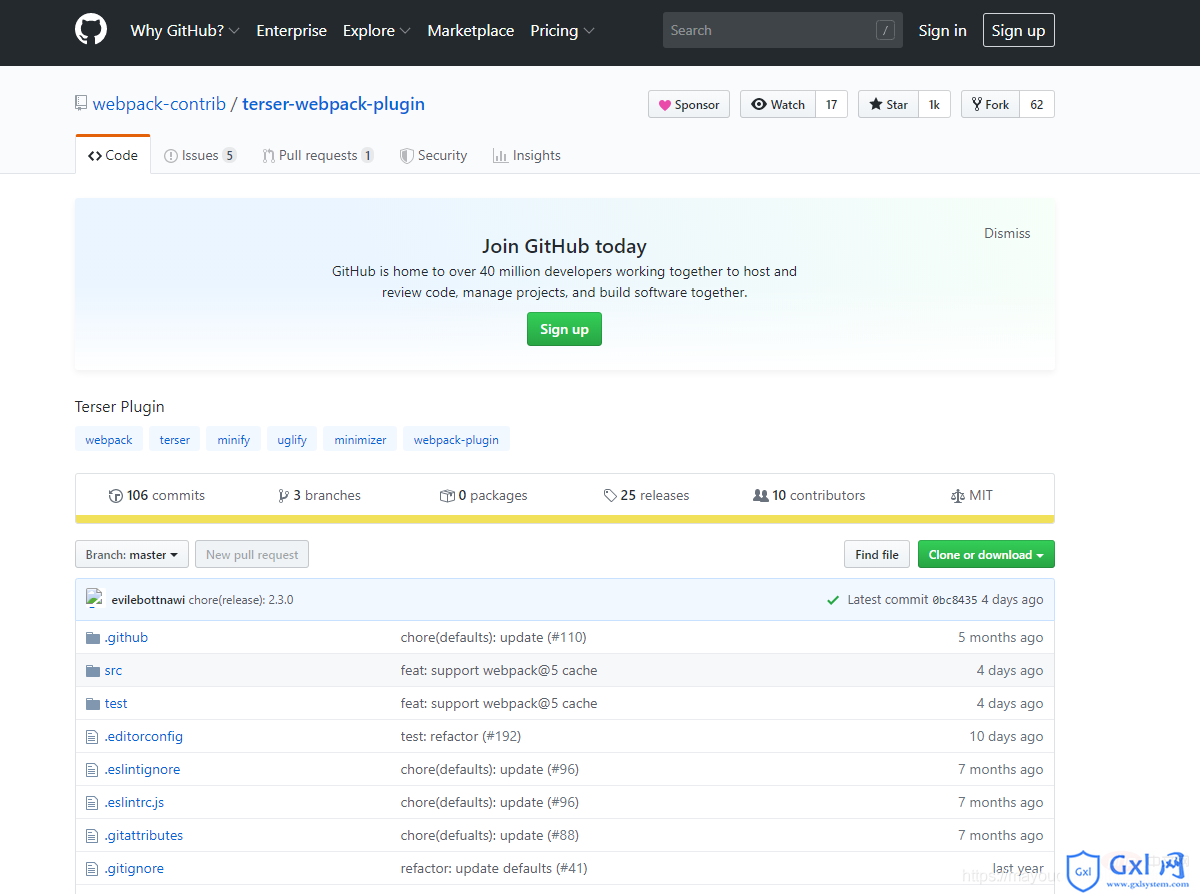Click header Sign up button
This screenshot has height=894, width=1200.
[1018, 30]
